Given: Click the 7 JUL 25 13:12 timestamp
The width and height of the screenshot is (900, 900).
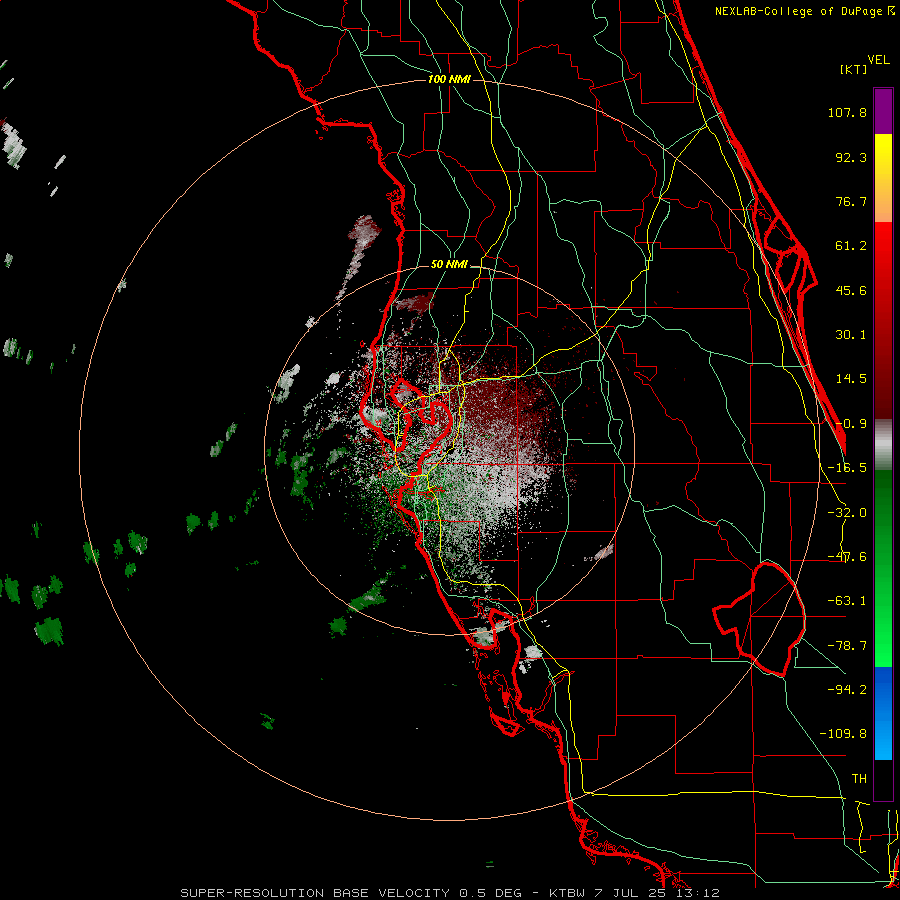Looking at the screenshot, I should pyautogui.click(x=655, y=893).
